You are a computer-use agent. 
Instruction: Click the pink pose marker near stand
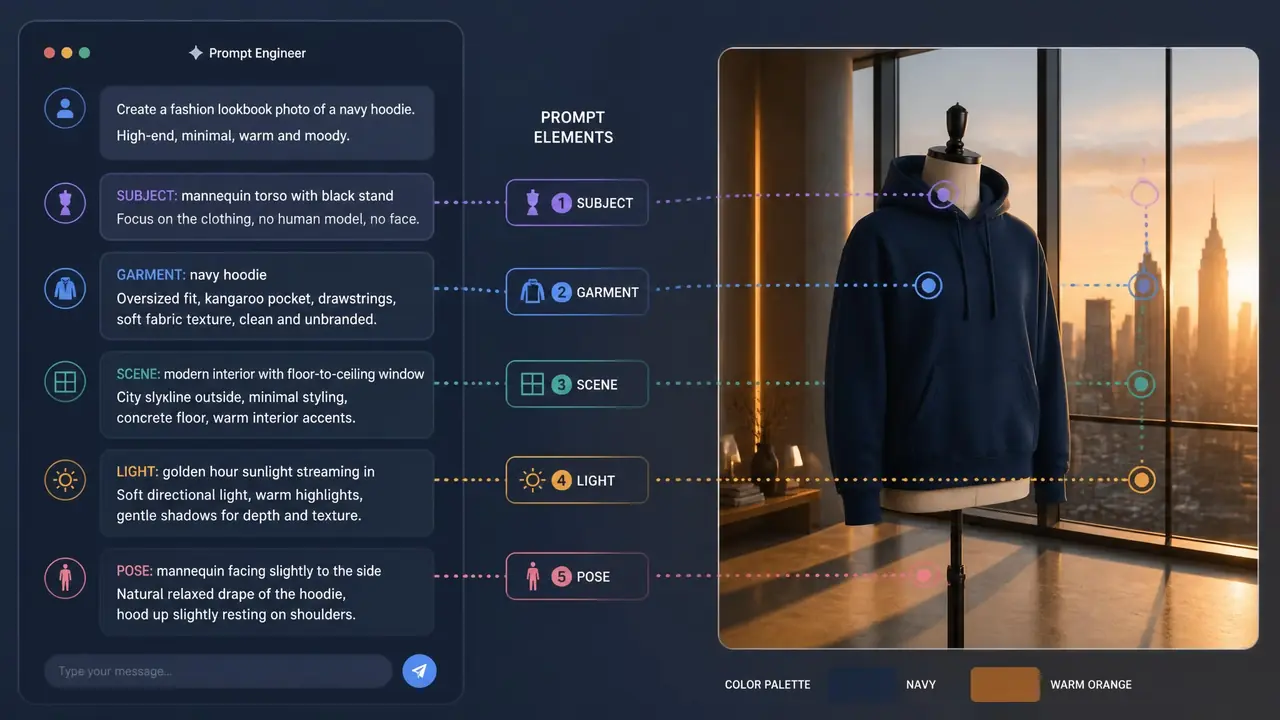pos(924,575)
